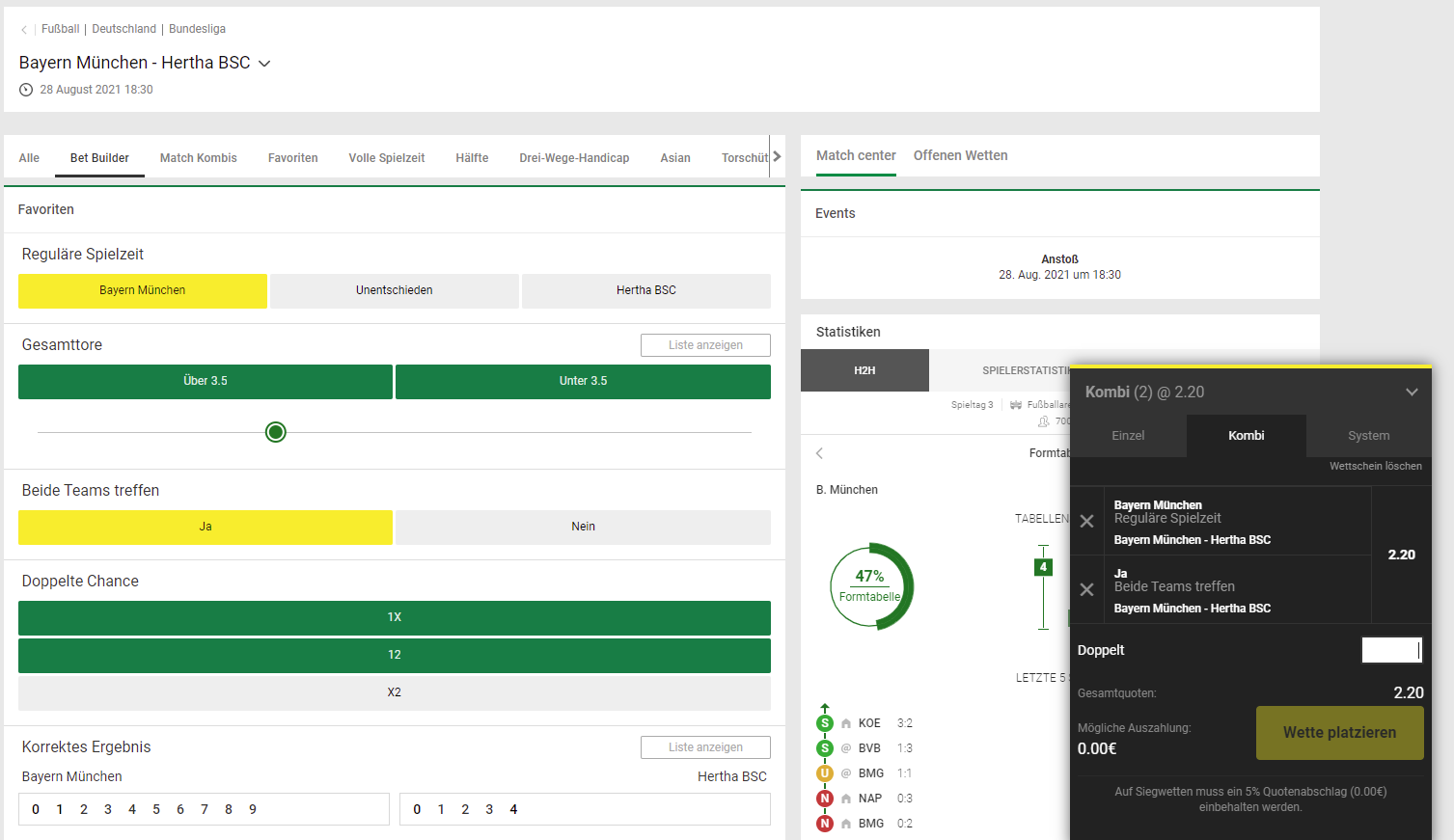Collapse the Kombi bet slip chevron
Viewport: 1454px width, 840px height.
tap(1412, 393)
